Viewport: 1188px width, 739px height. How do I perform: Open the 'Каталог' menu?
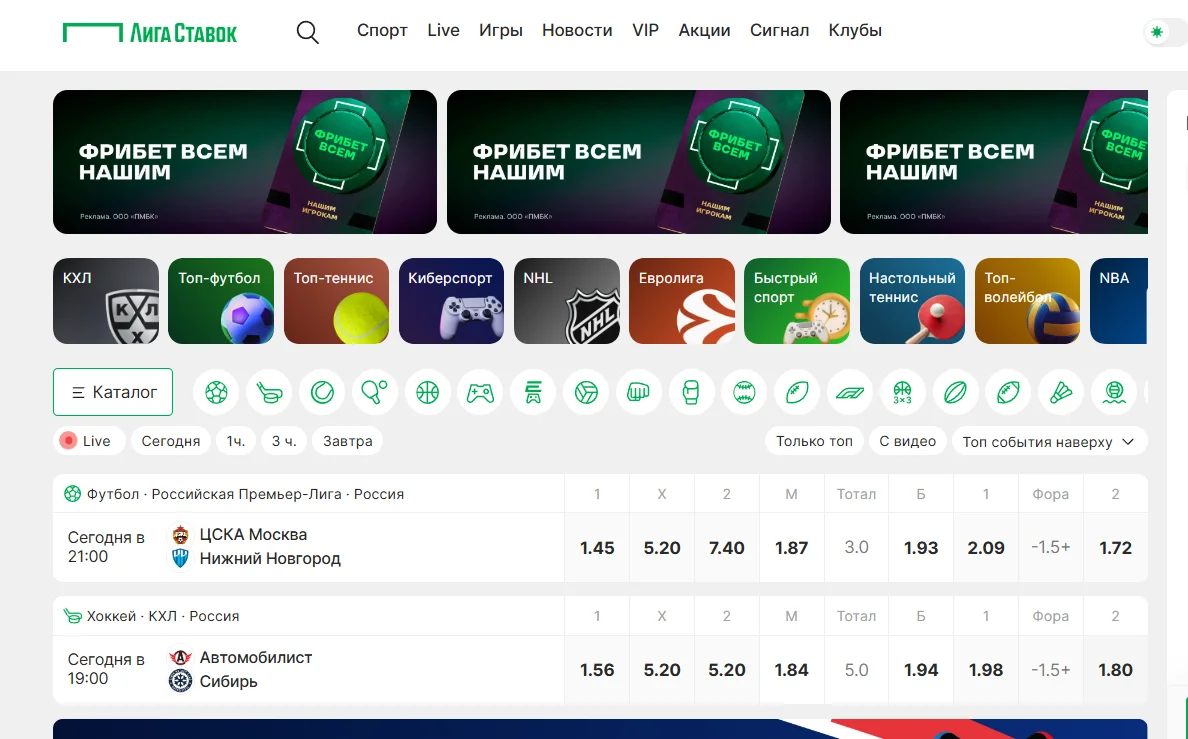pos(113,392)
